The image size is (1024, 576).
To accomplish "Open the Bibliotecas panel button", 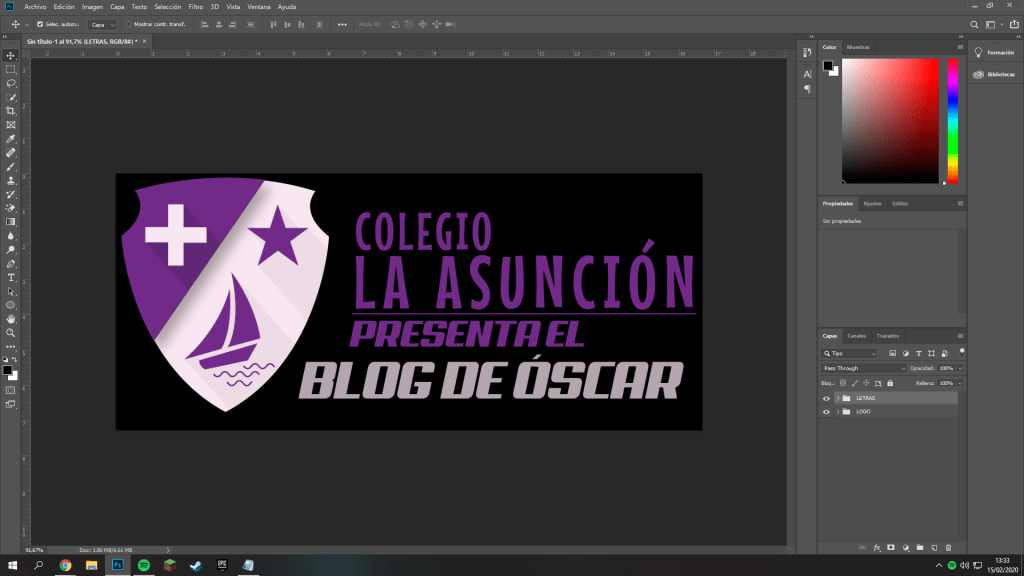I will (x=994, y=73).
